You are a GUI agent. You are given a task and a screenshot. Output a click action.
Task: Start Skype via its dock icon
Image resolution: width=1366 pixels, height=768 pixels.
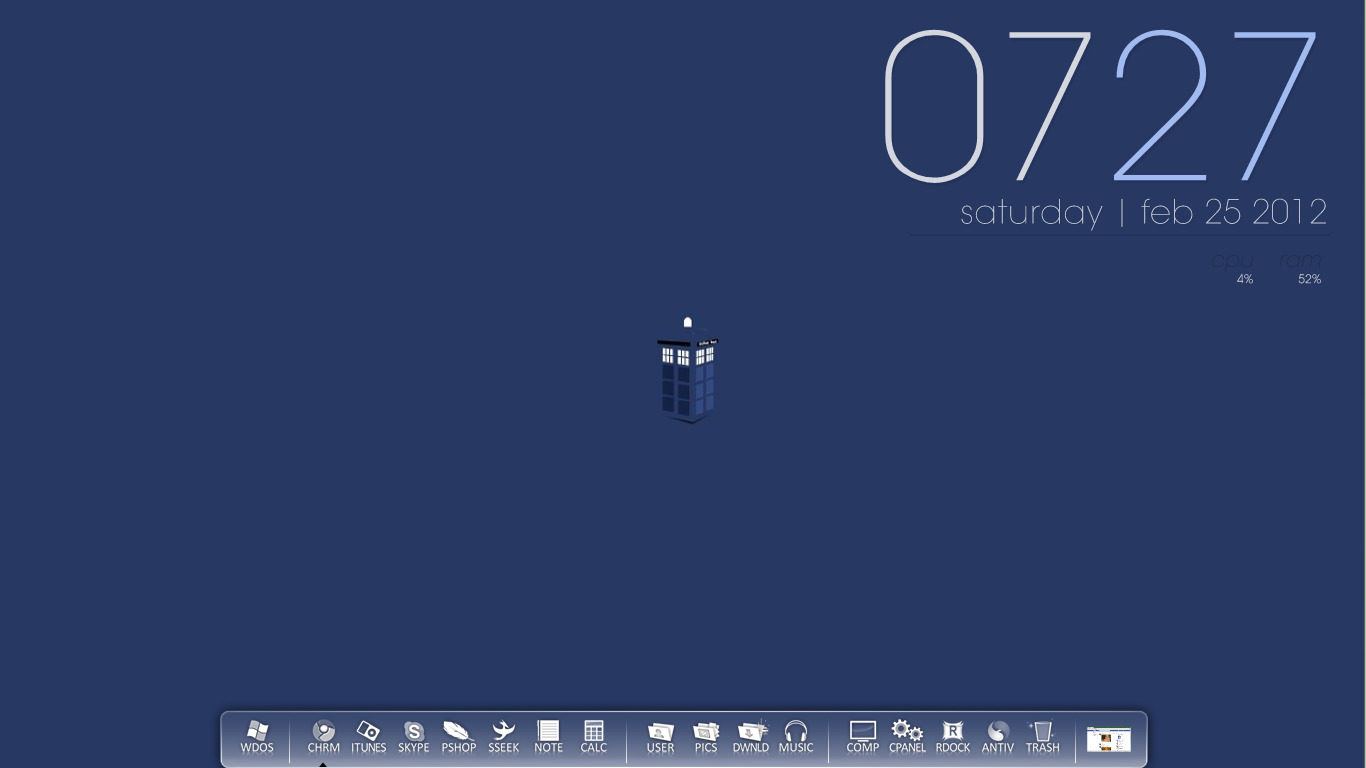tap(413, 737)
